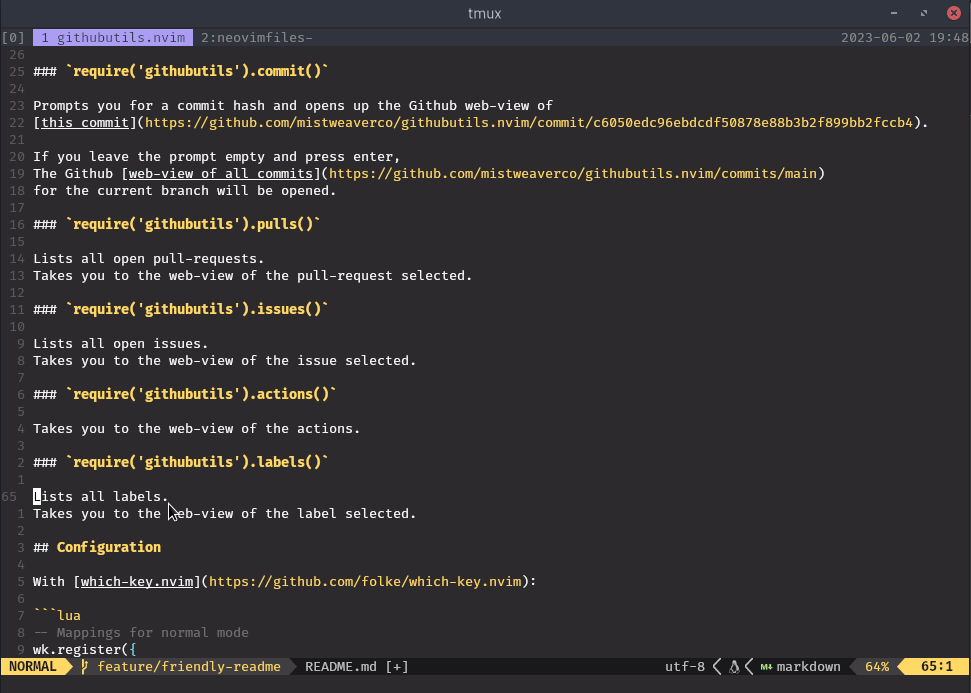The width and height of the screenshot is (971, 693).
Task: Open the [which-key.nvim] link text
Action: point(137,582)
